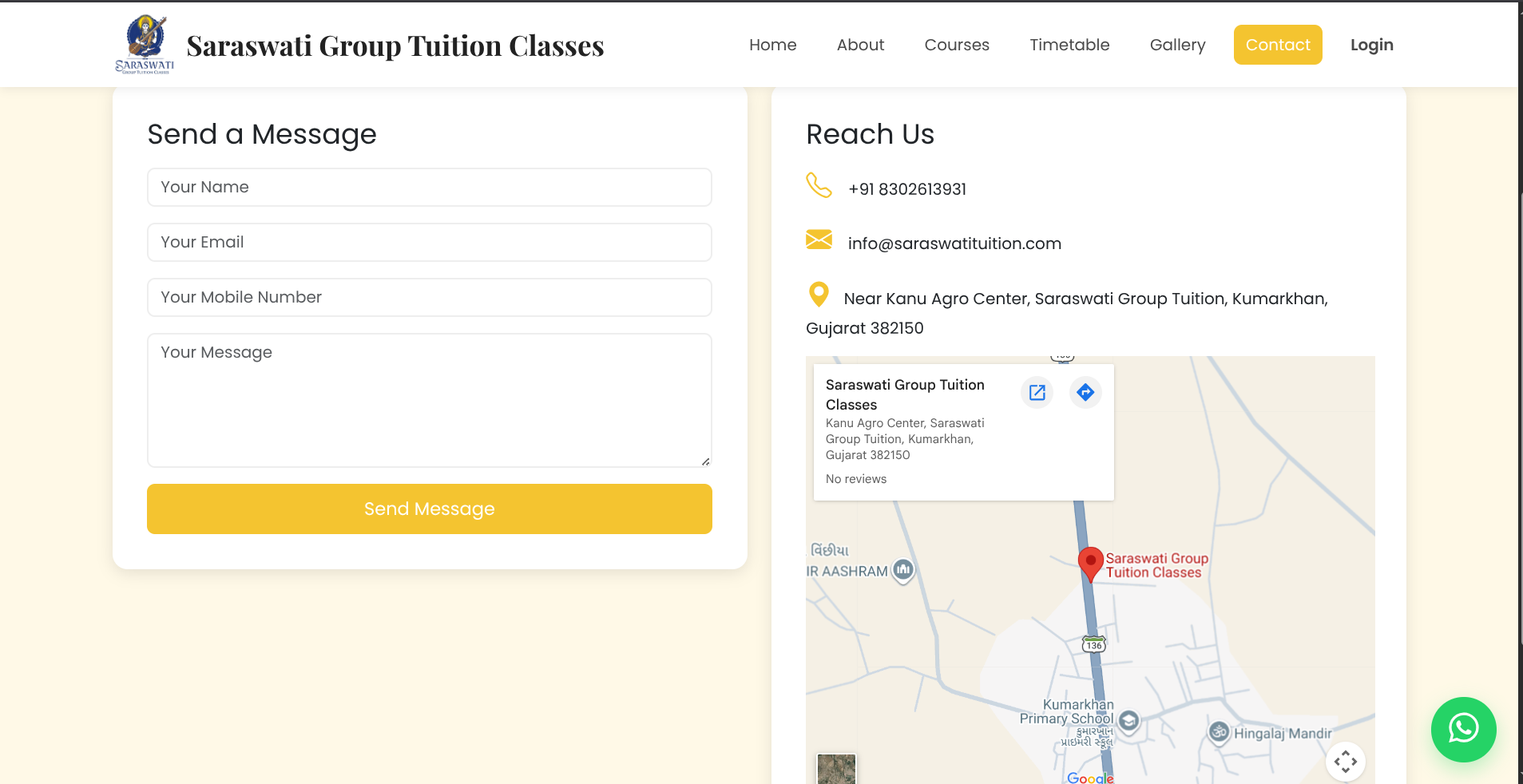This screenshot has width=1523, height=784.
Task: Click the Hingalaj Mandir map marker
Action: click(1218, 732)
